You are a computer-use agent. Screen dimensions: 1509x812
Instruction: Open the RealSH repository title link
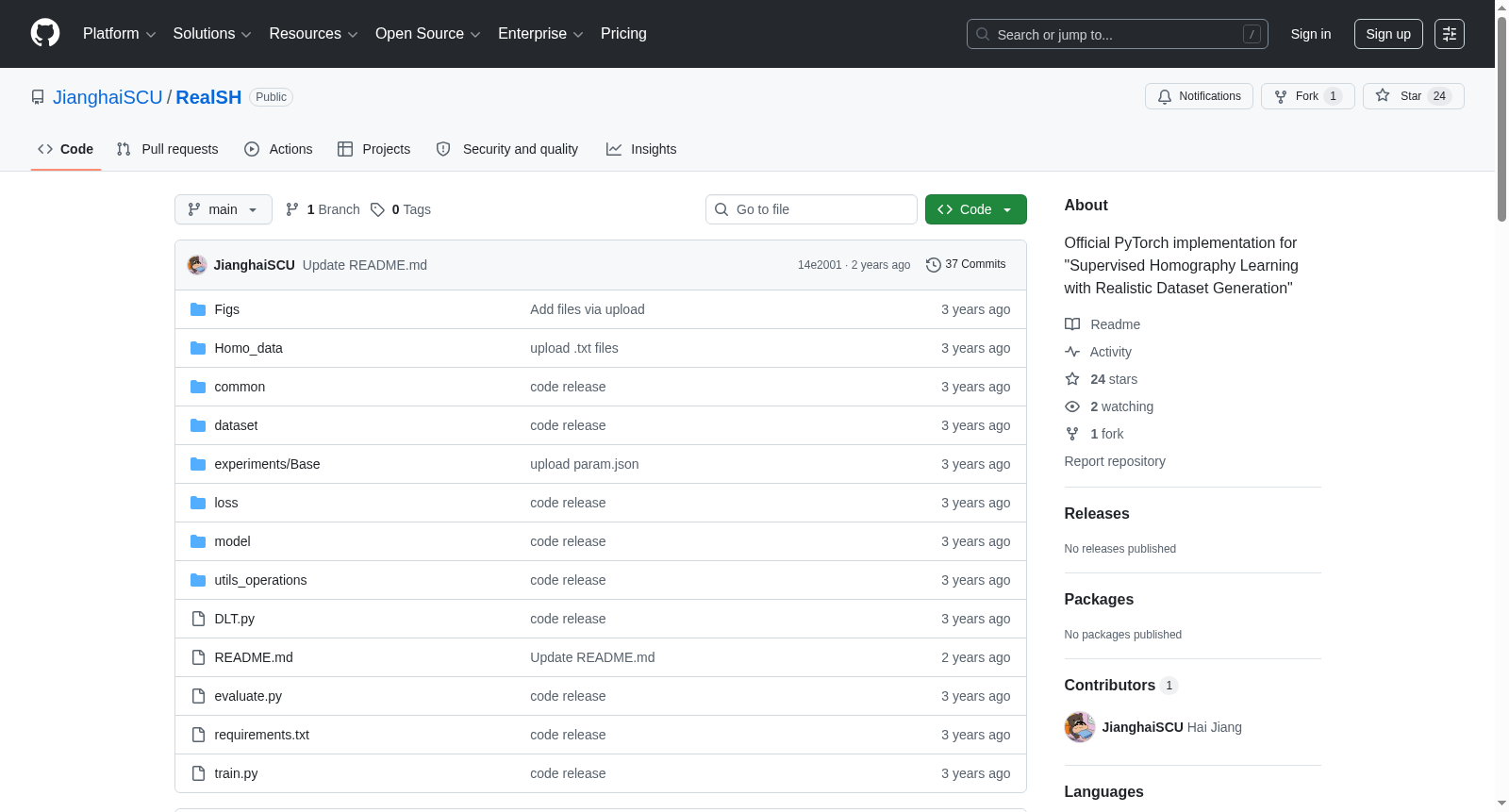coord(208,97)
